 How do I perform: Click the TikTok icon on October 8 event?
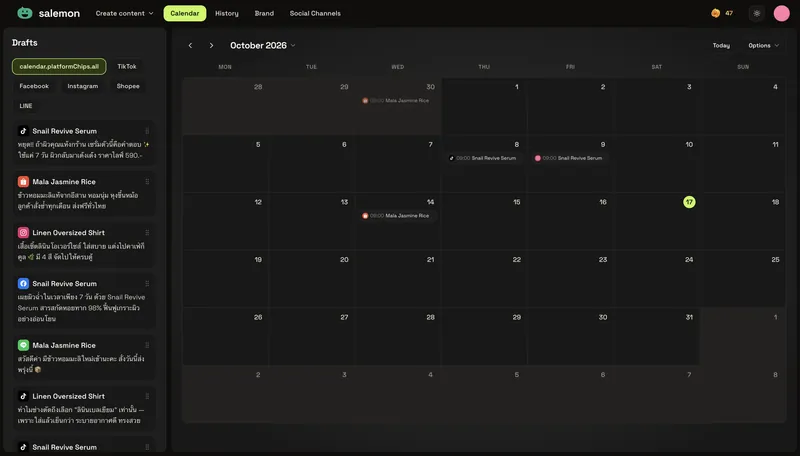tap(451, 158)
